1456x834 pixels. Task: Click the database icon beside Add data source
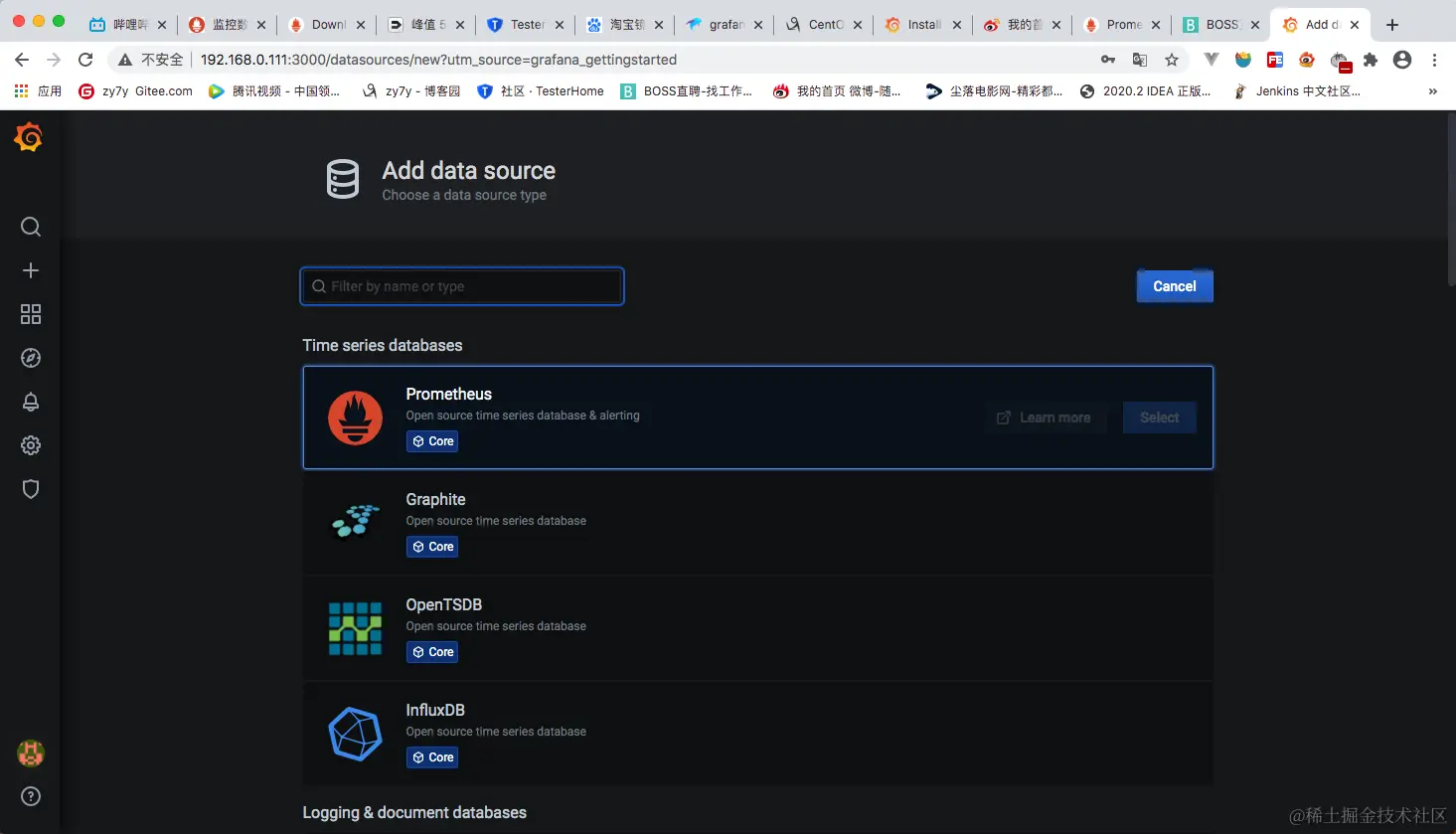pyautogui.click(x=343, y=179)
